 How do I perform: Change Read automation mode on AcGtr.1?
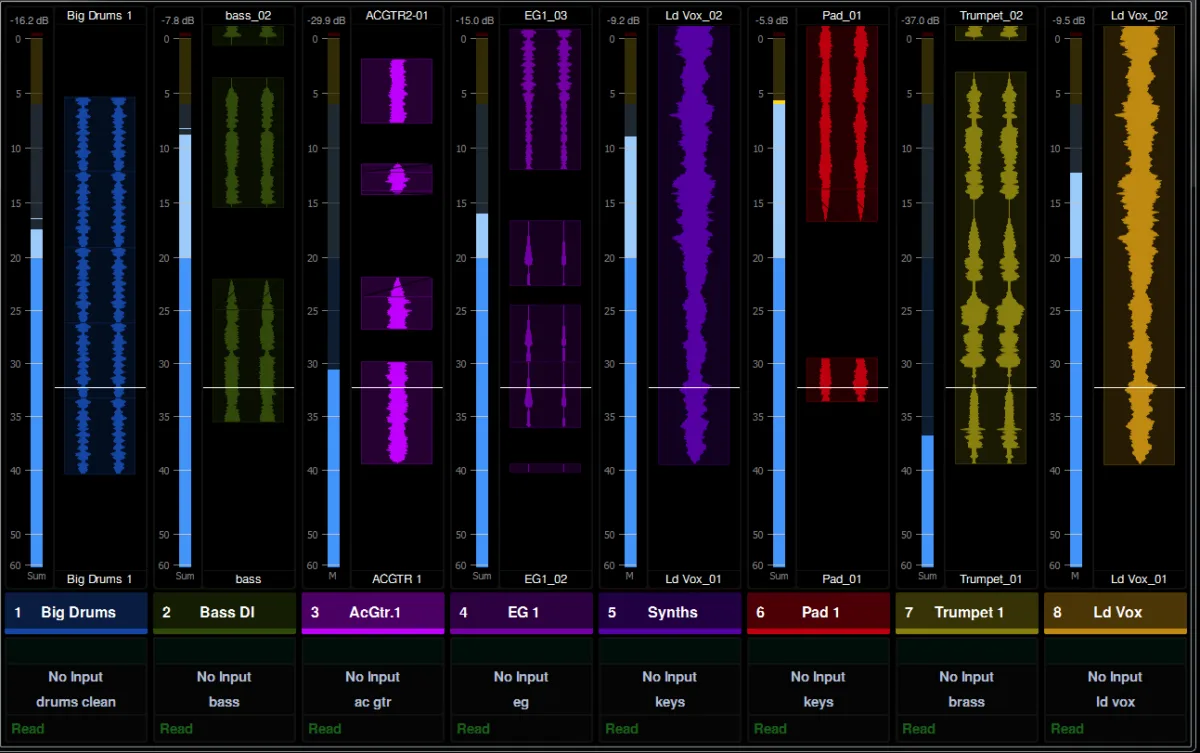(325, 728)
